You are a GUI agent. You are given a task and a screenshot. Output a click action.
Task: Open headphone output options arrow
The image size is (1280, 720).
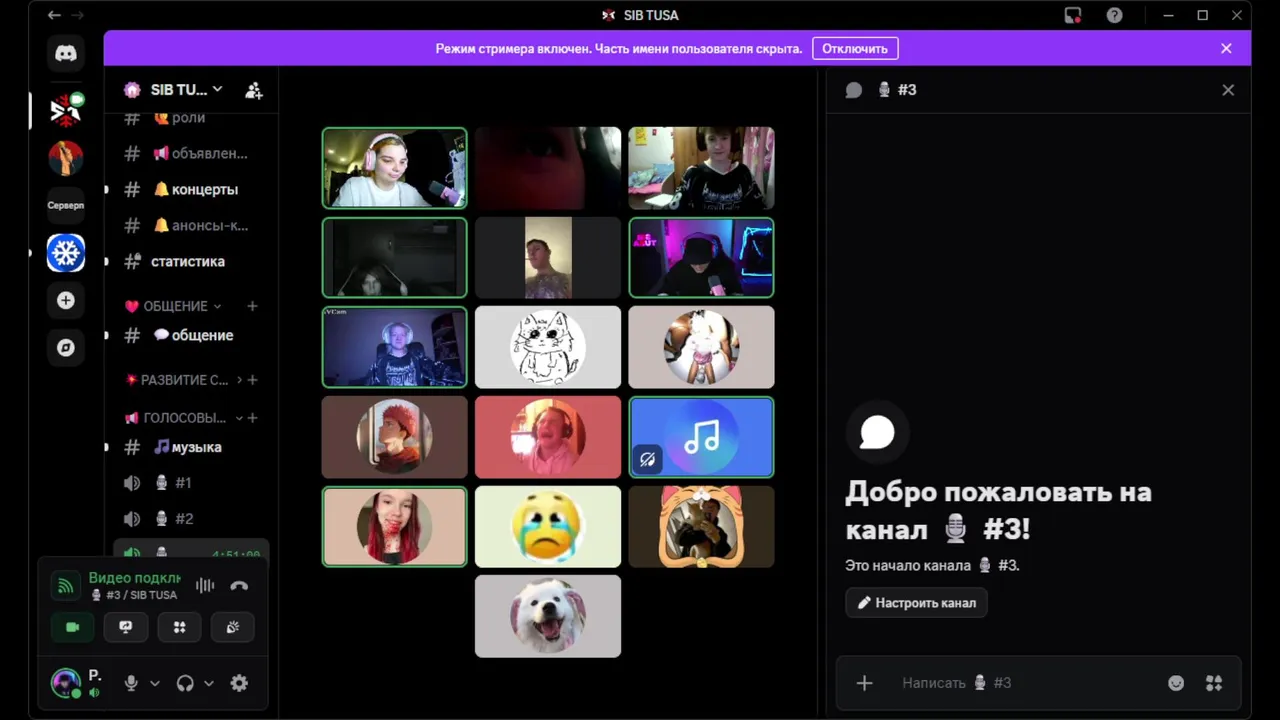coord(209,683)
